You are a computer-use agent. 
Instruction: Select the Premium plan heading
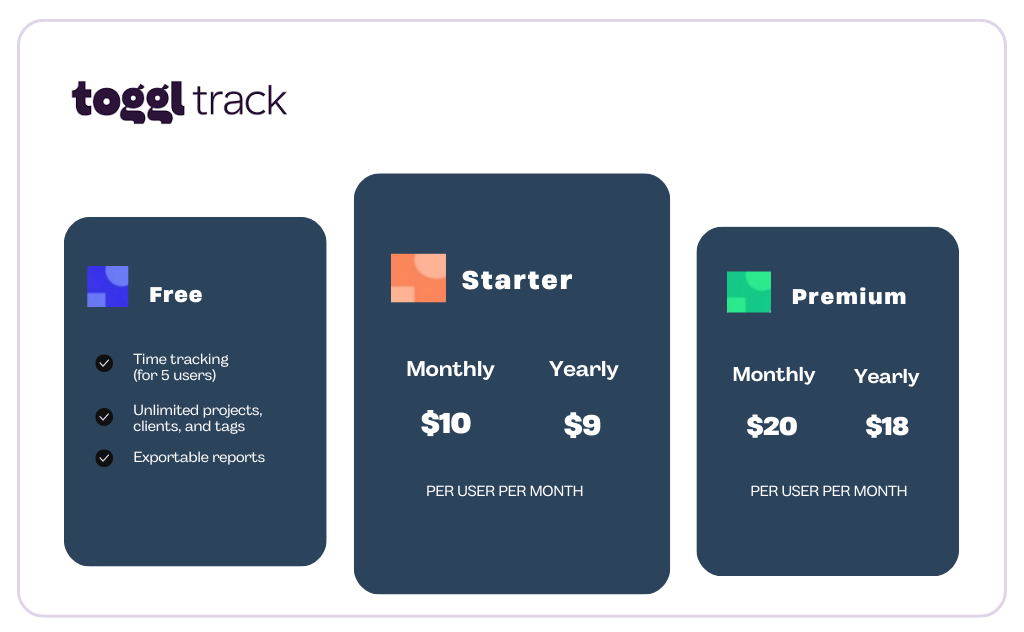[849, 296]
